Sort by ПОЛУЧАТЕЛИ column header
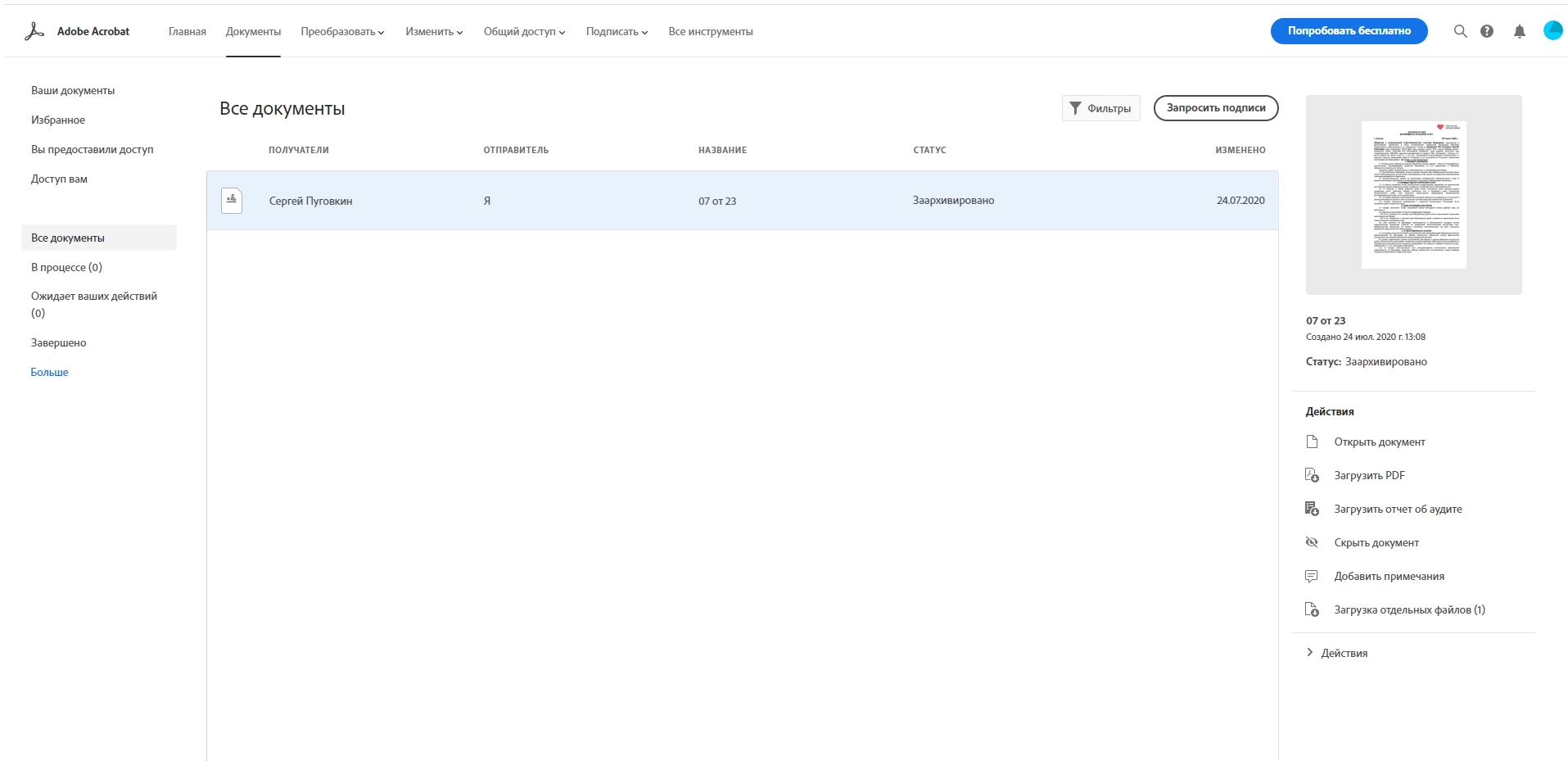The image size is (1568, 761). tap(299, 150)
